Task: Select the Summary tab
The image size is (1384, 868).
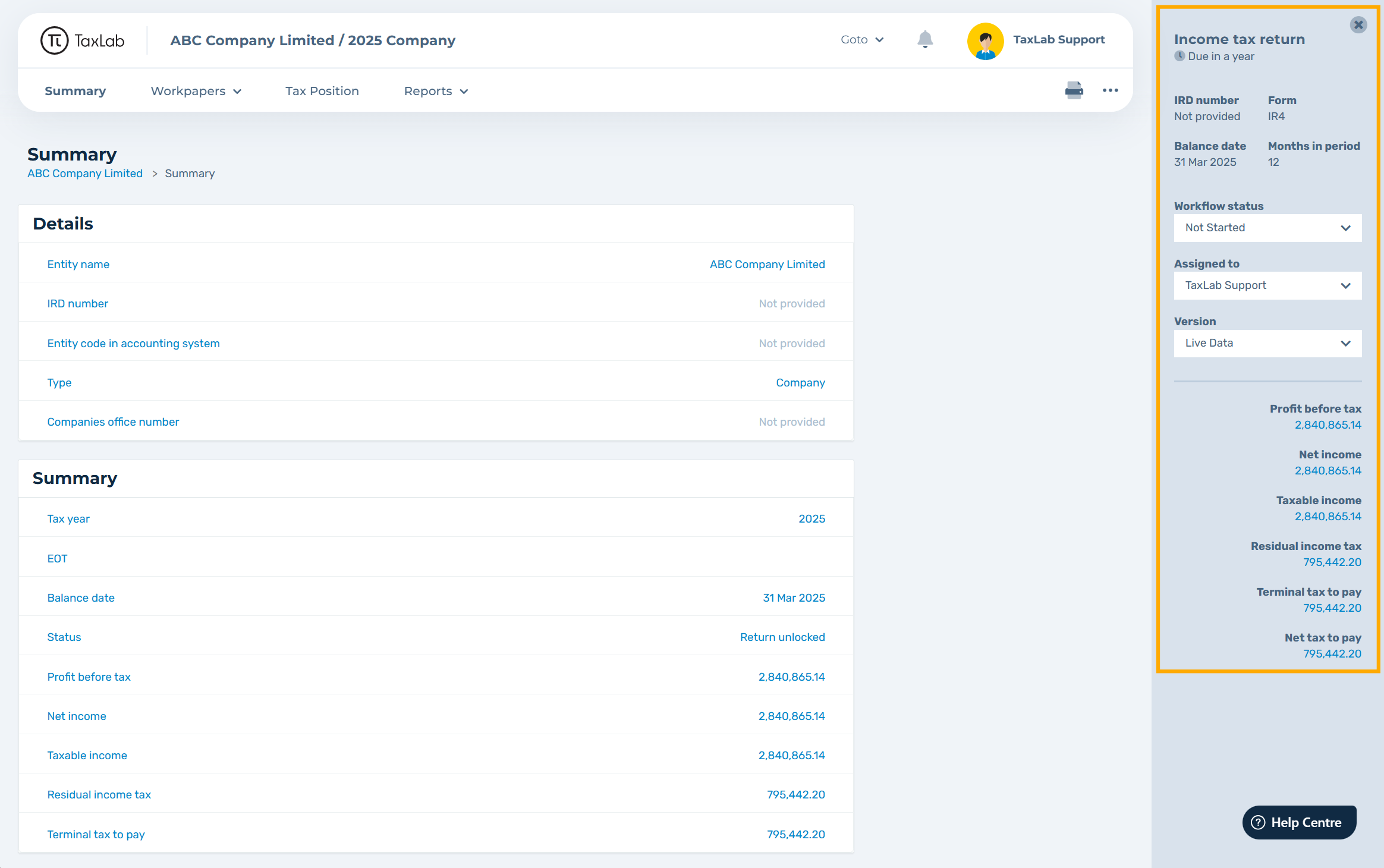Action: pos(75,91)
